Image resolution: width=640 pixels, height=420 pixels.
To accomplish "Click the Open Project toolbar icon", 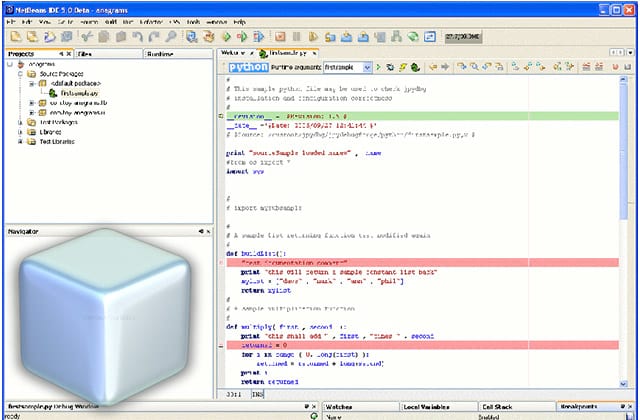I will pos(49,37).
